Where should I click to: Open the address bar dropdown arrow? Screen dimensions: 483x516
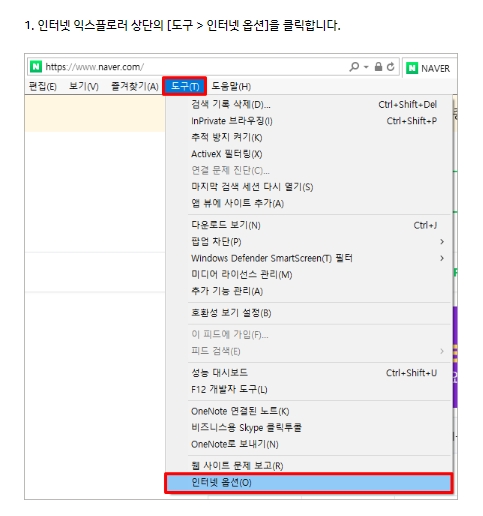[366, 67]
